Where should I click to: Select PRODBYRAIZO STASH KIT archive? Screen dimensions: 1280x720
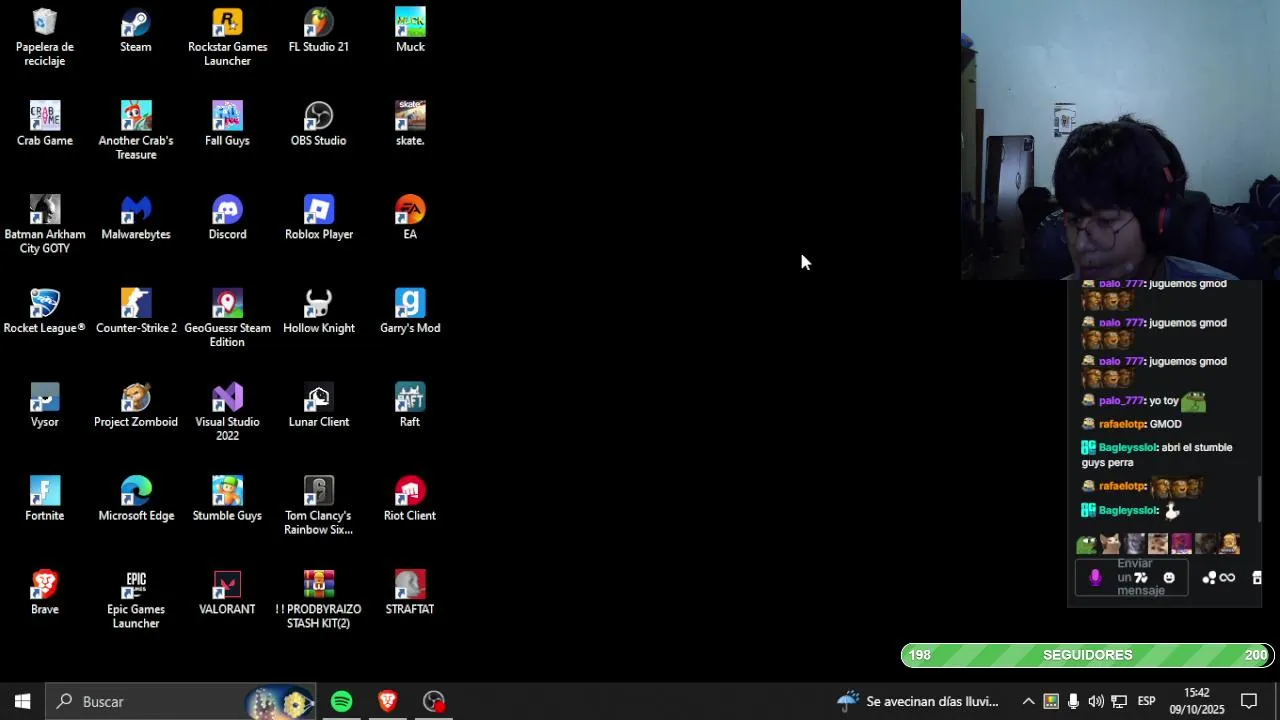click(319, 601)
